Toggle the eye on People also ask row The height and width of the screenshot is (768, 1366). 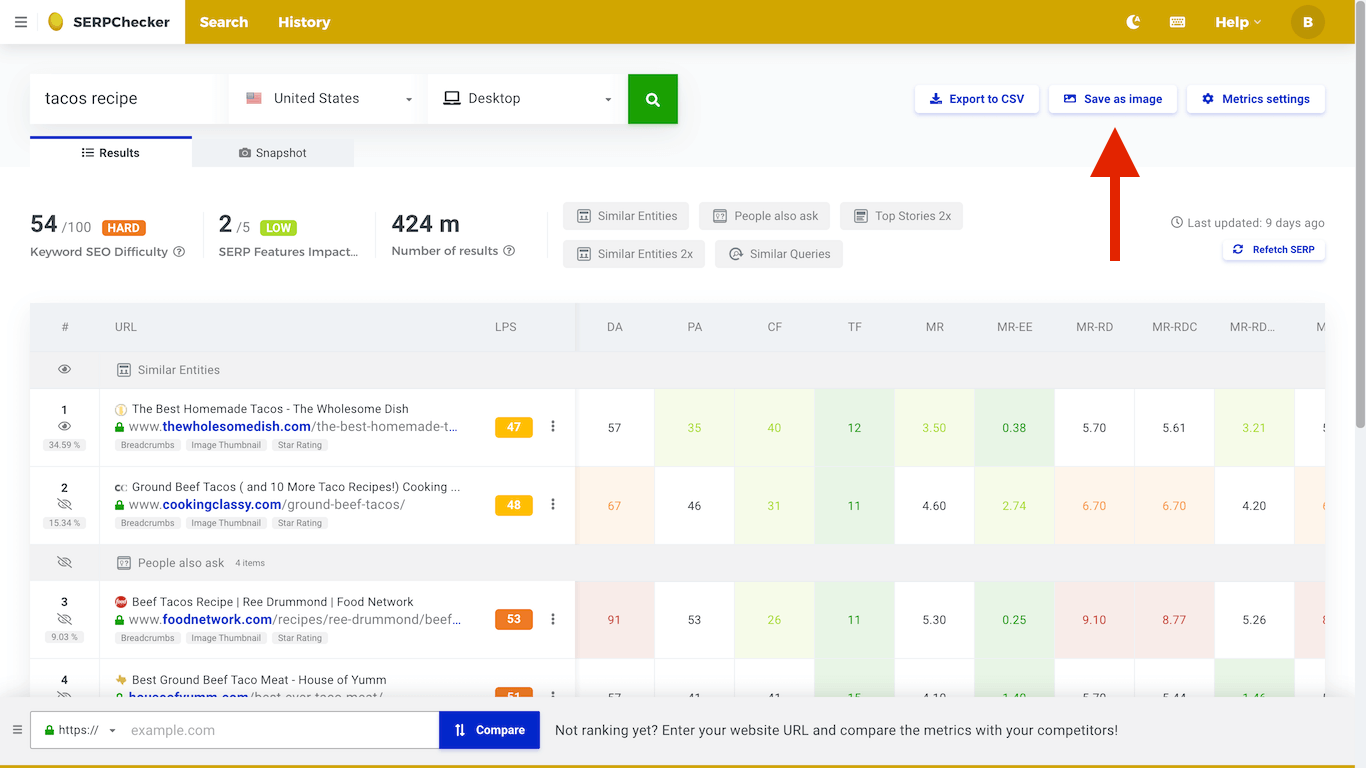pyautogui.click(x=65, y=563)
